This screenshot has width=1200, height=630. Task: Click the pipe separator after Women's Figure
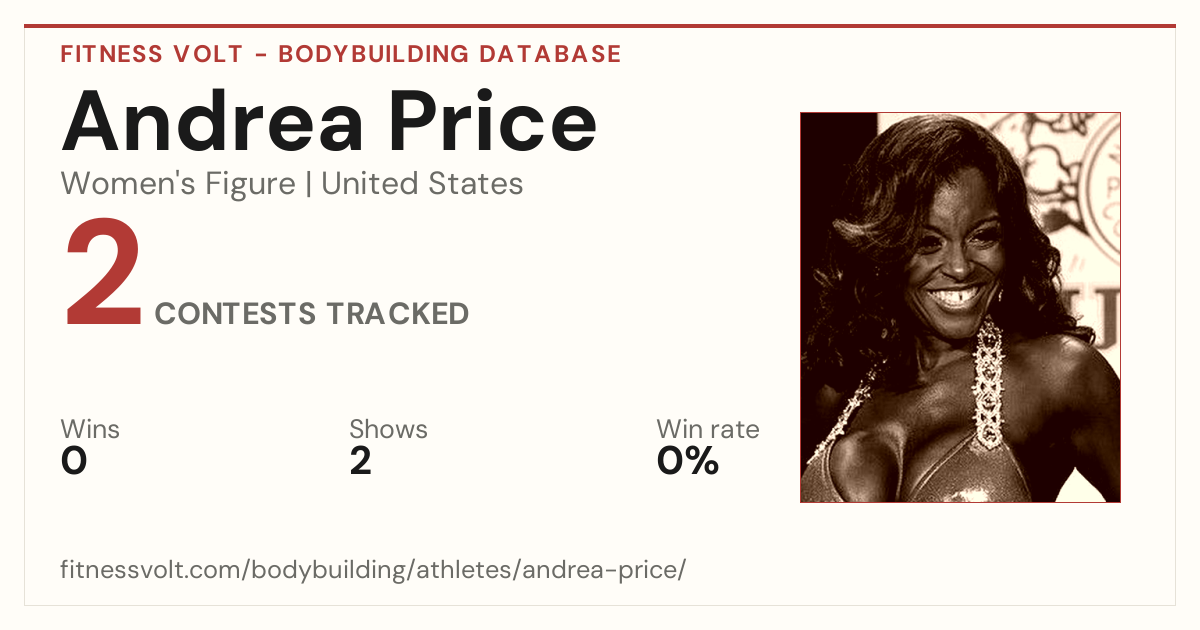[308, 184]
